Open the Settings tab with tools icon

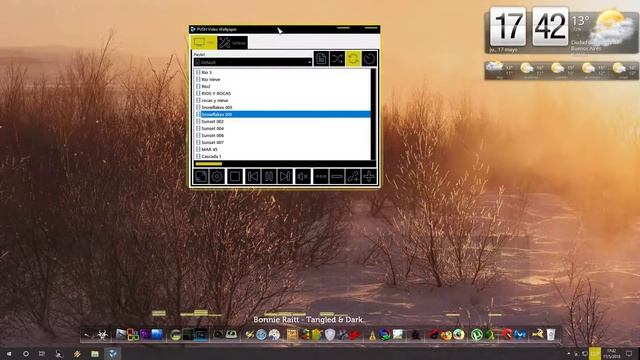[232, 42]
